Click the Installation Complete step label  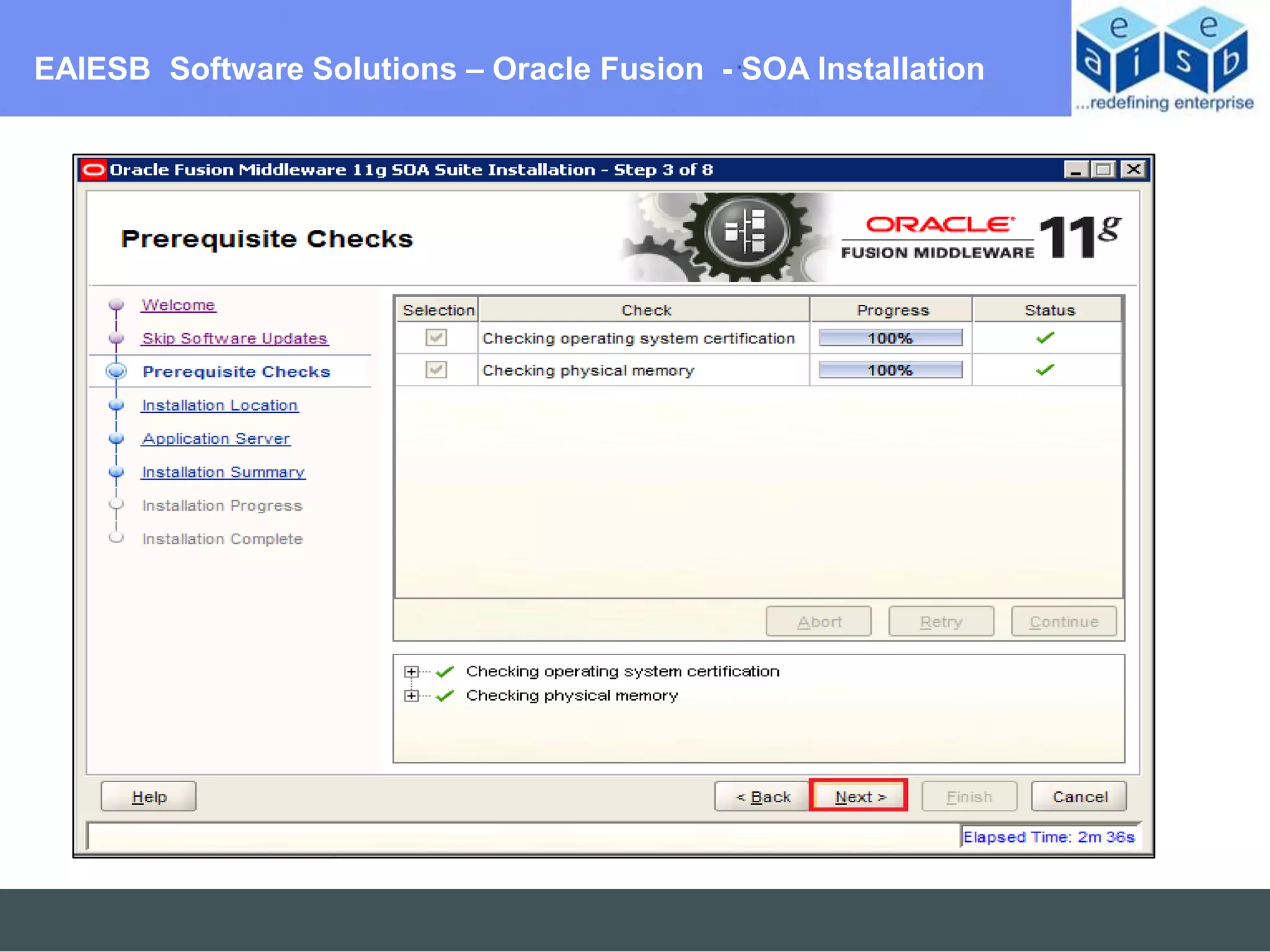pyautogui.click(x=222, y=539)
